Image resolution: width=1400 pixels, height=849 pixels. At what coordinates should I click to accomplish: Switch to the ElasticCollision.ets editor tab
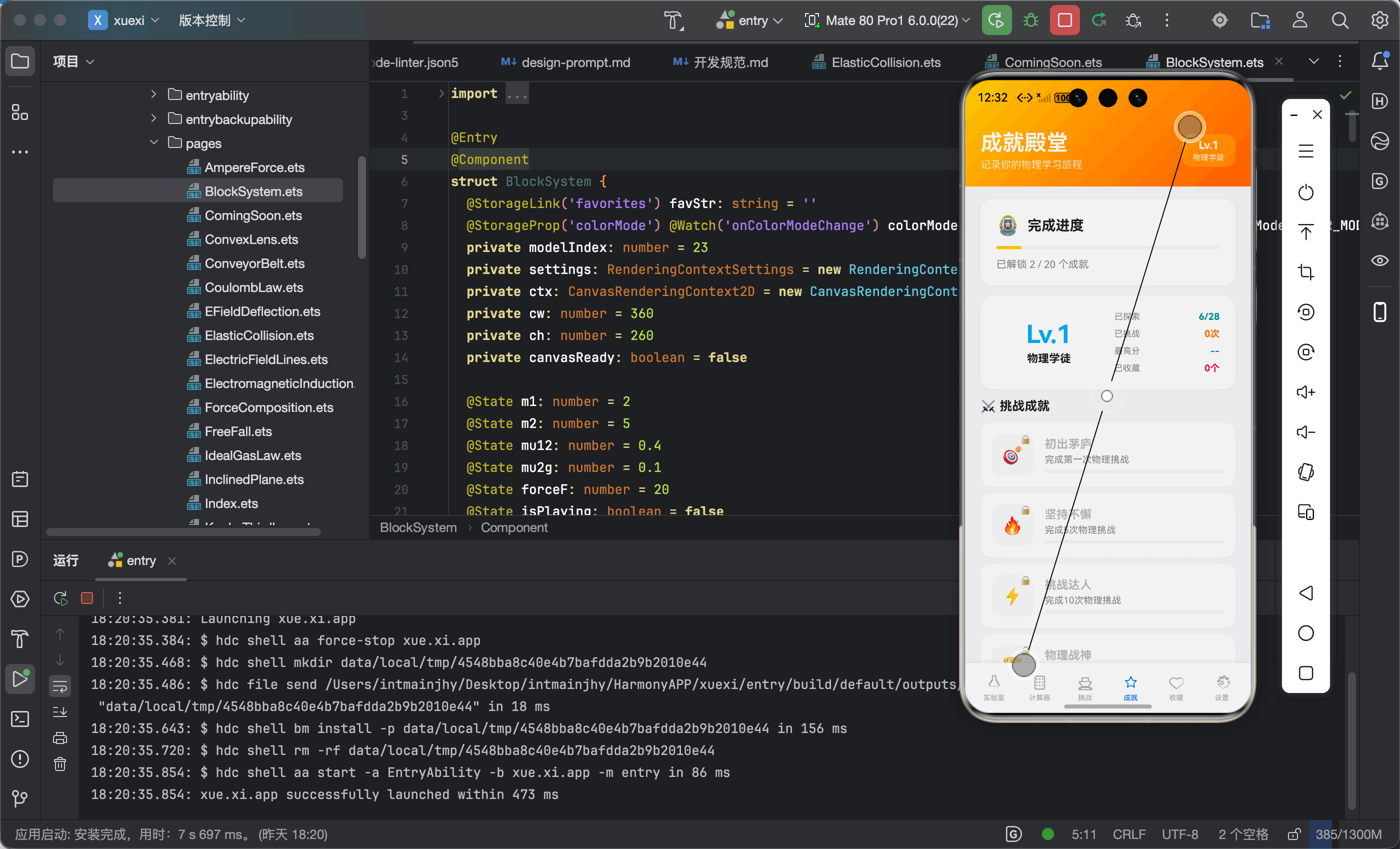tap(876, 62)
